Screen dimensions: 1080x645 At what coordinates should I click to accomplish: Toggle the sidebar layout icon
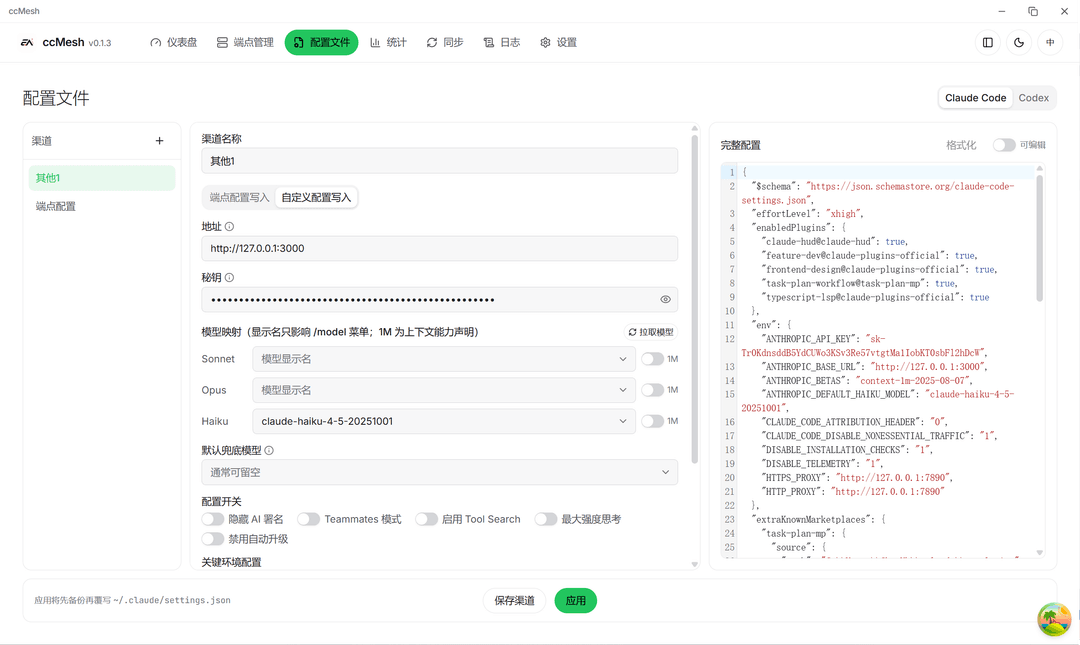pos(988,43)
